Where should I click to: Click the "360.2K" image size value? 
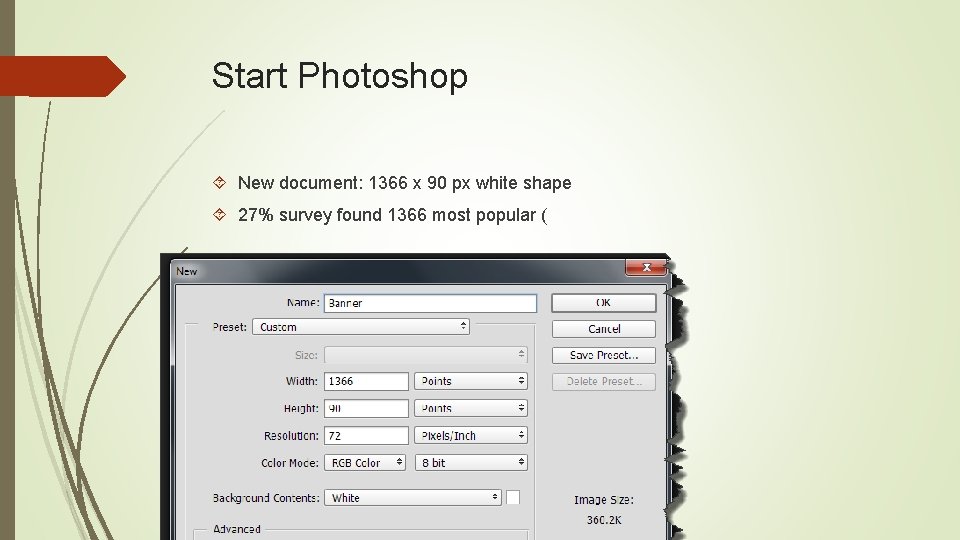(x=604, y=520)
